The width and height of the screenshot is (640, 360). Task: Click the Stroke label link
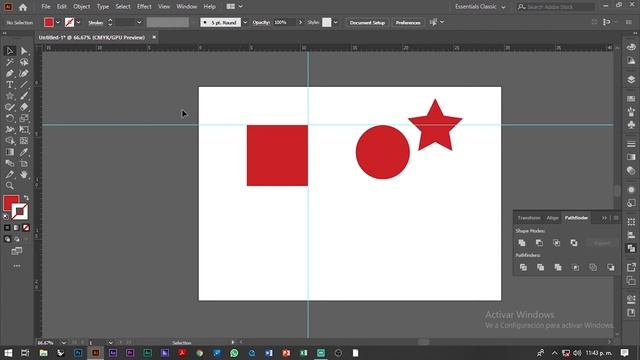pos(96,23)
